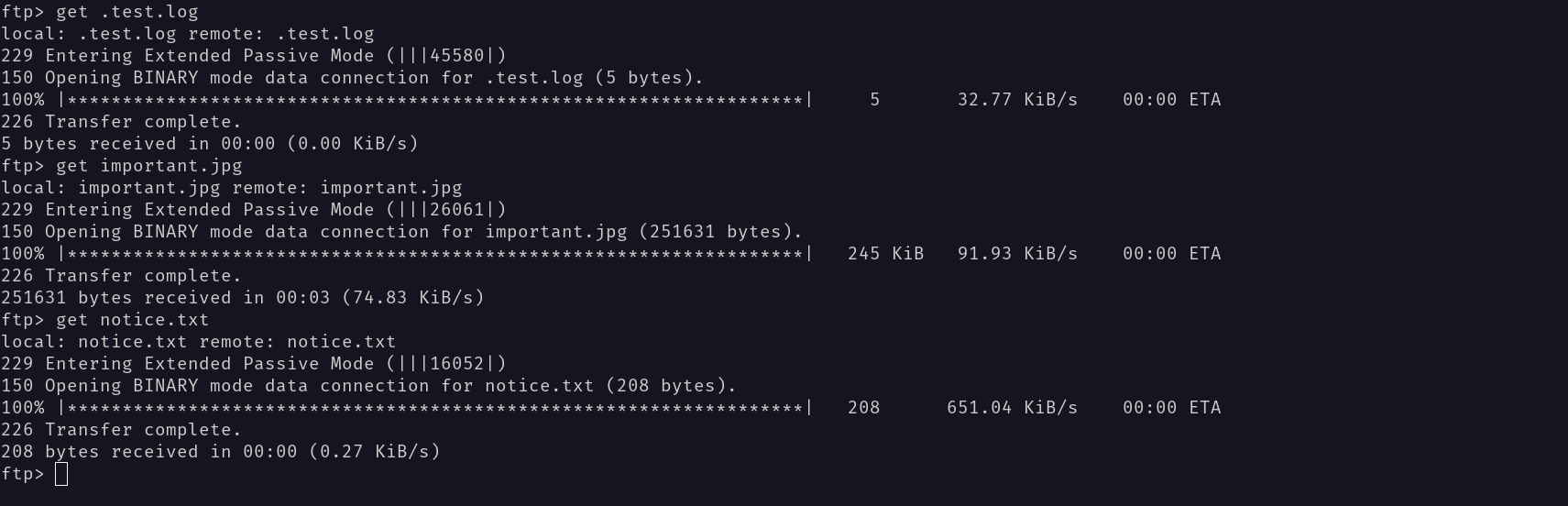
Task: Click the 91.93 KiB/s transfer speed
Action: (x=1017, y=254)
